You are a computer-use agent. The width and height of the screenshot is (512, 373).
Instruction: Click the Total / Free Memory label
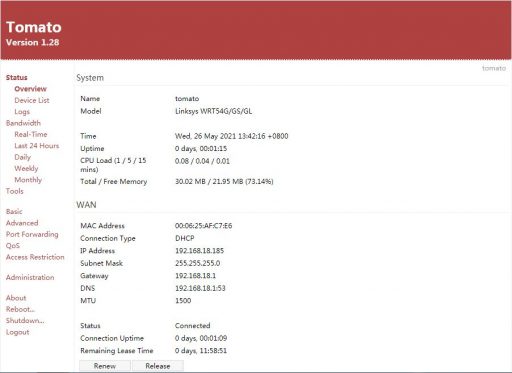113,182
